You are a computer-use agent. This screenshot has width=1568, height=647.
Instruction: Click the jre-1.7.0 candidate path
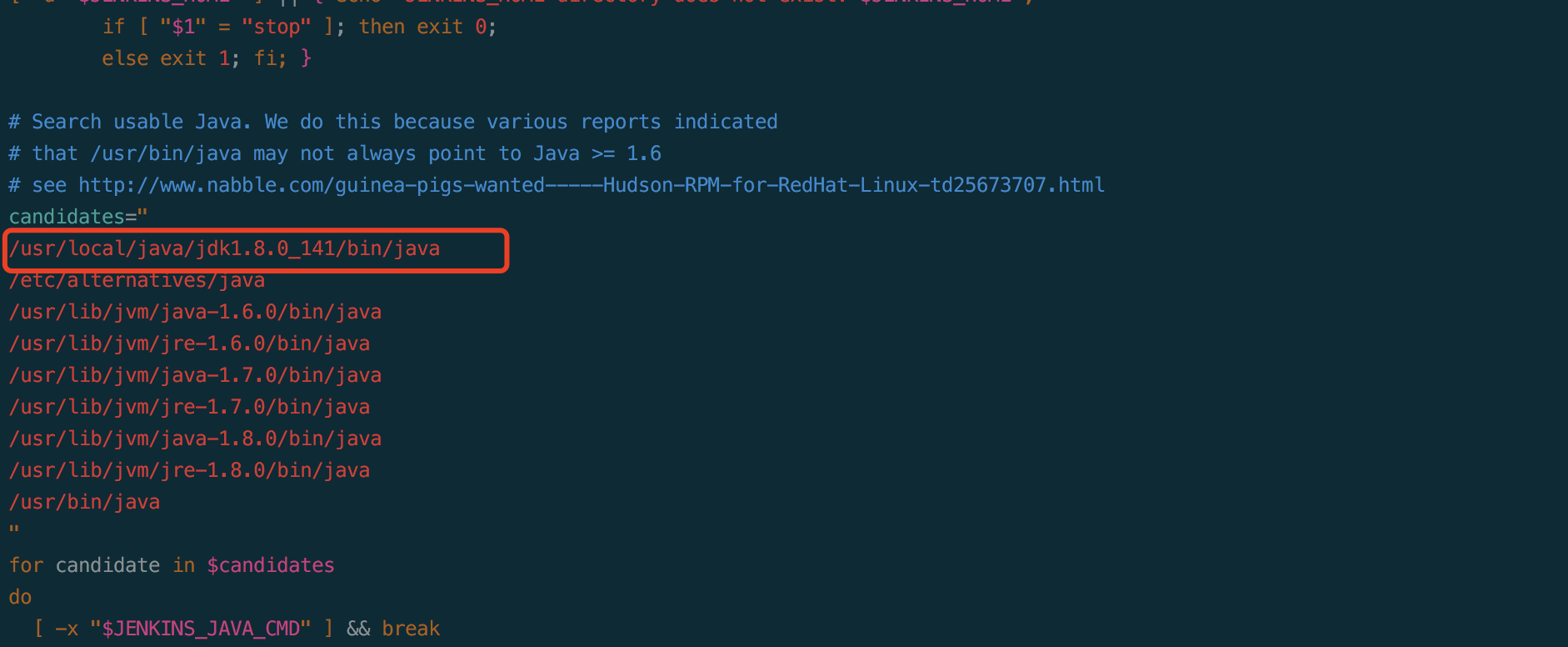pos(189,407)
